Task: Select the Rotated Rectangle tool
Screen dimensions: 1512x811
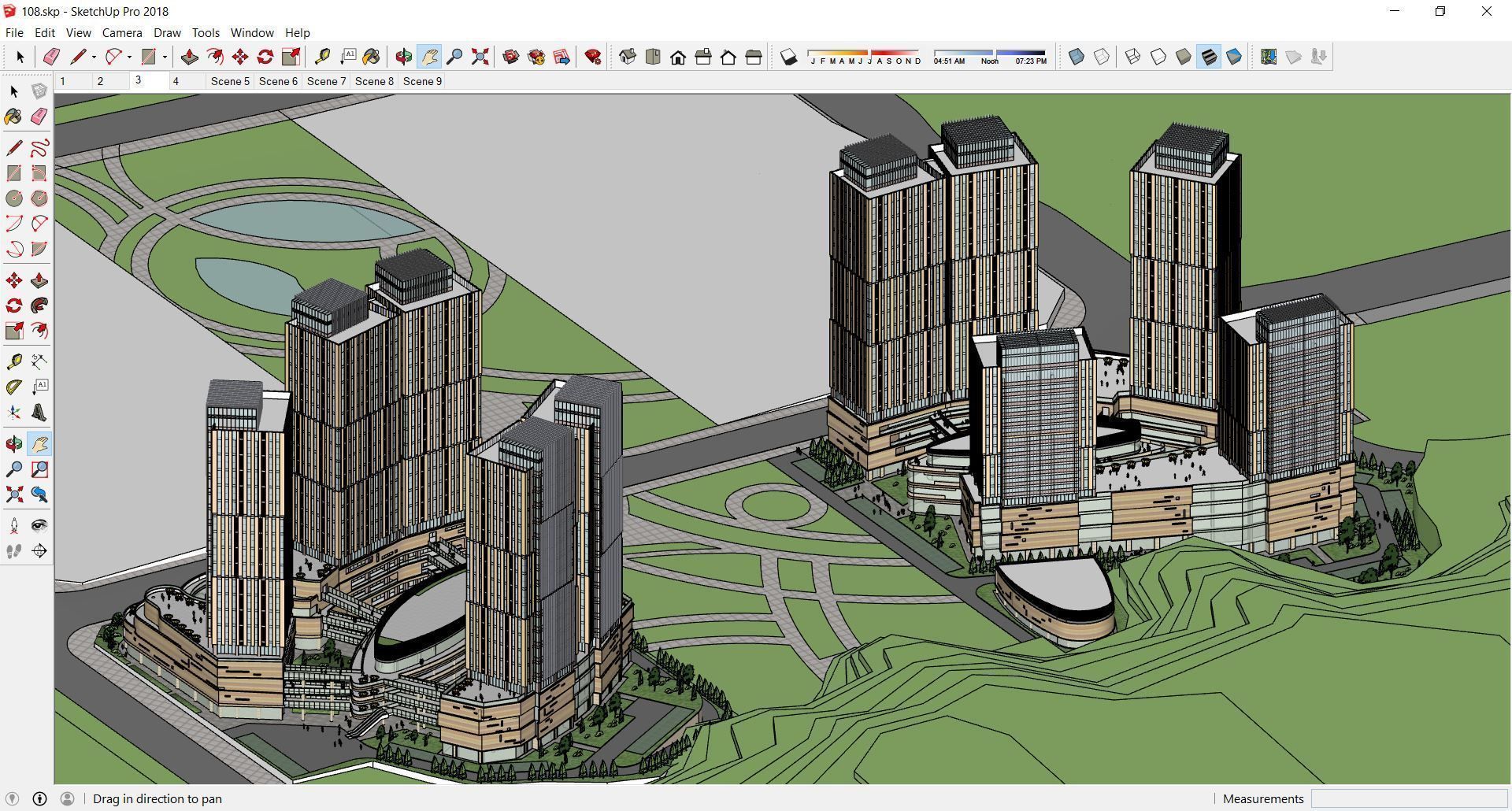Action: pos(39,173)
